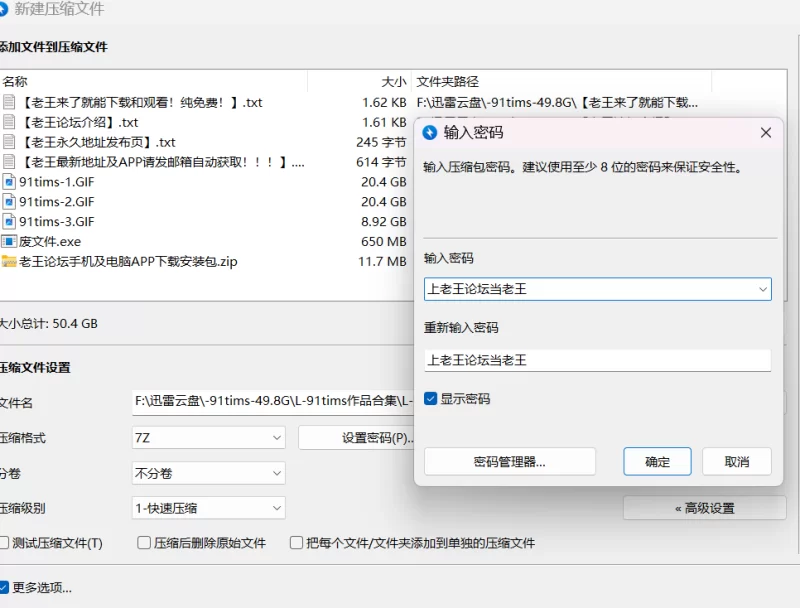Screen dimensions: 800x608
Task: Open the 压缩格式 7Z dropdown
Action: 209,438
